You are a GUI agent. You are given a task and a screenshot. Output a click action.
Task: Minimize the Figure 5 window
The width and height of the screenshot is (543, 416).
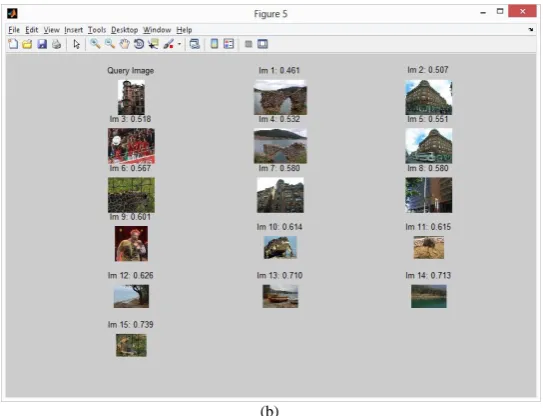click(x=483, y=12)
